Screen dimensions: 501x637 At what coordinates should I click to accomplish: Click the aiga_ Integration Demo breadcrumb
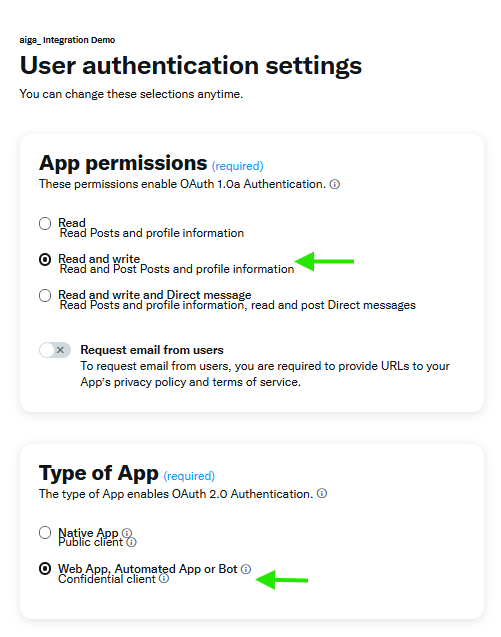click(67, 40)
